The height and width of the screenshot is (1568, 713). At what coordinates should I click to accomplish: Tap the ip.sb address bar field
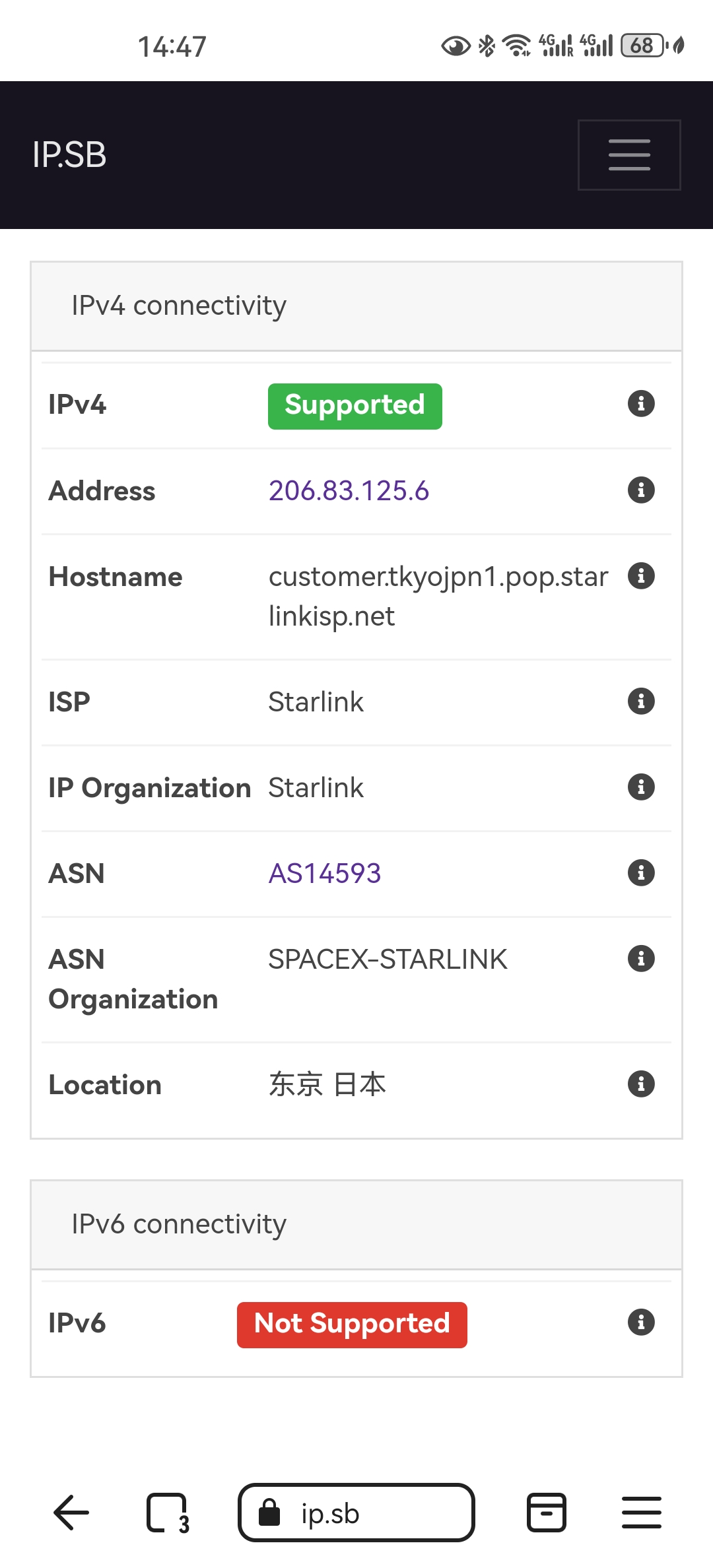tap(356, 1513)
